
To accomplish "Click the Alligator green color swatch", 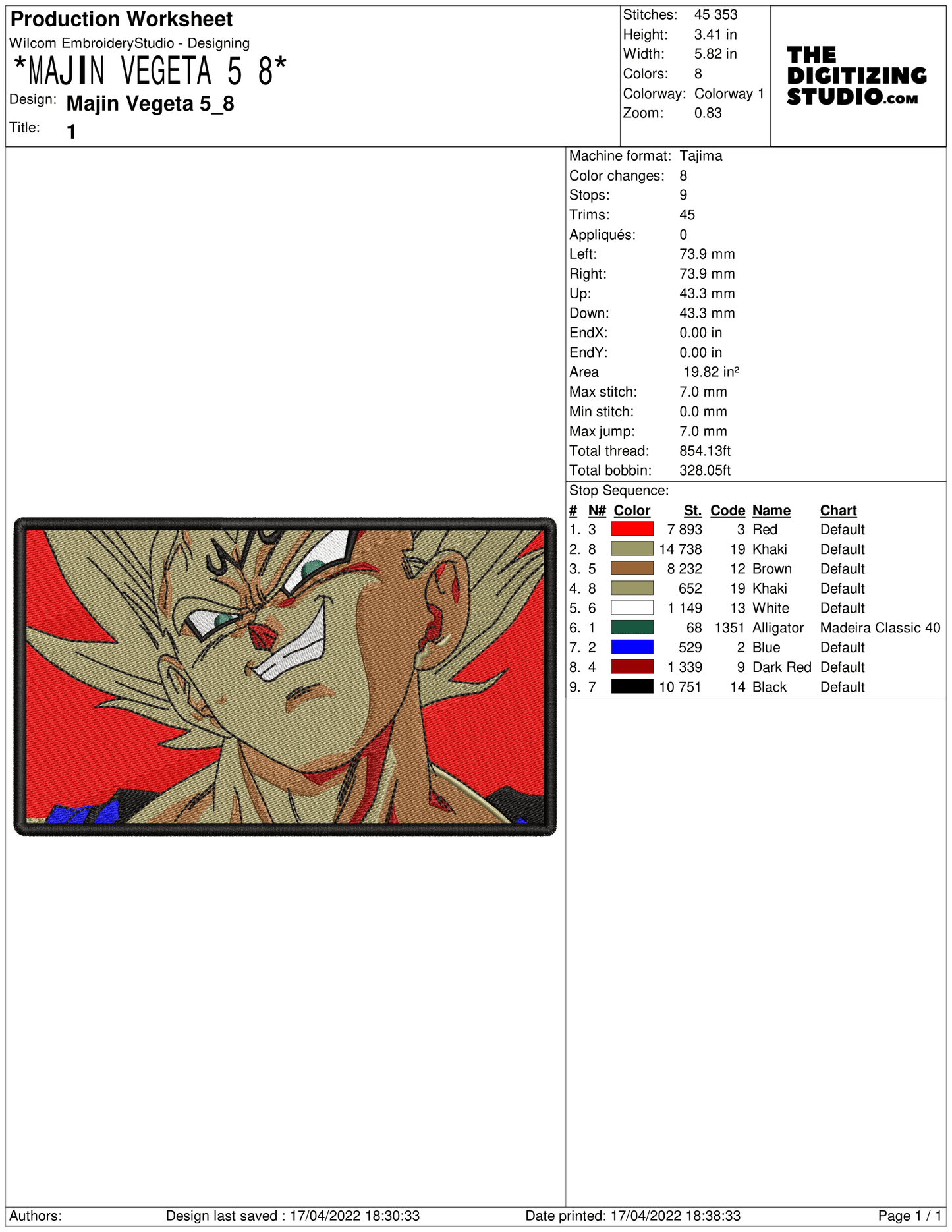I will (632, 627).
